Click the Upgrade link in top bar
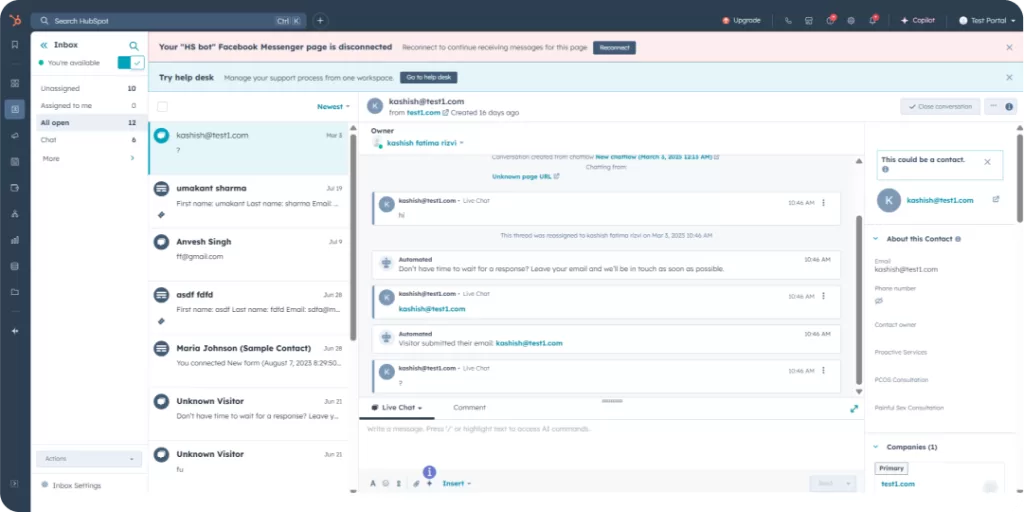The width and height of the screenshot is (1024, 512). 741,20
